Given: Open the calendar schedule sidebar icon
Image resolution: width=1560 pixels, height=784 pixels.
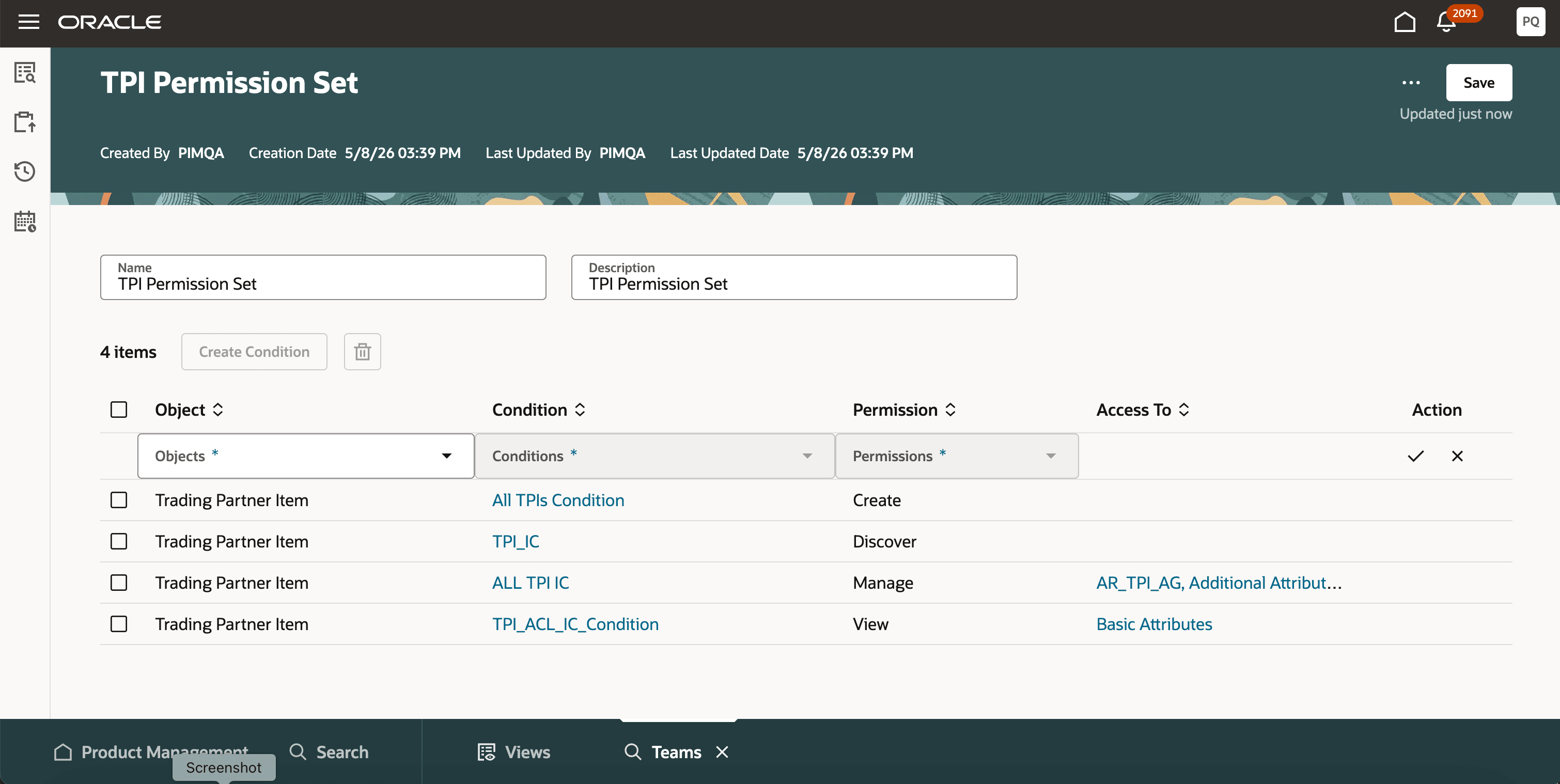Looking at the screenshot, I should [x=25, y=221].
